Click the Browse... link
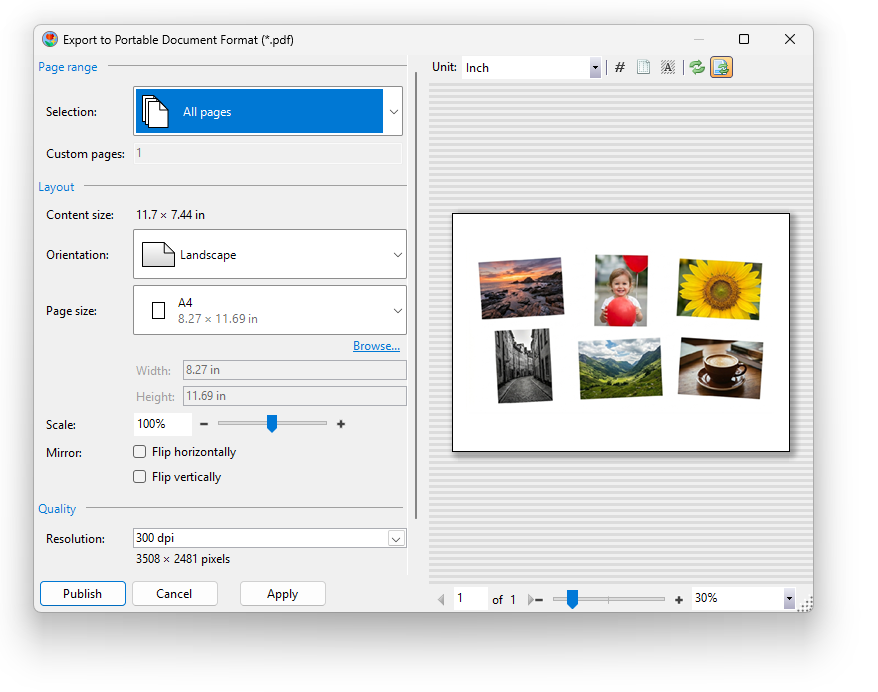This screenshot has width=878, height=692. pos(376,346)
